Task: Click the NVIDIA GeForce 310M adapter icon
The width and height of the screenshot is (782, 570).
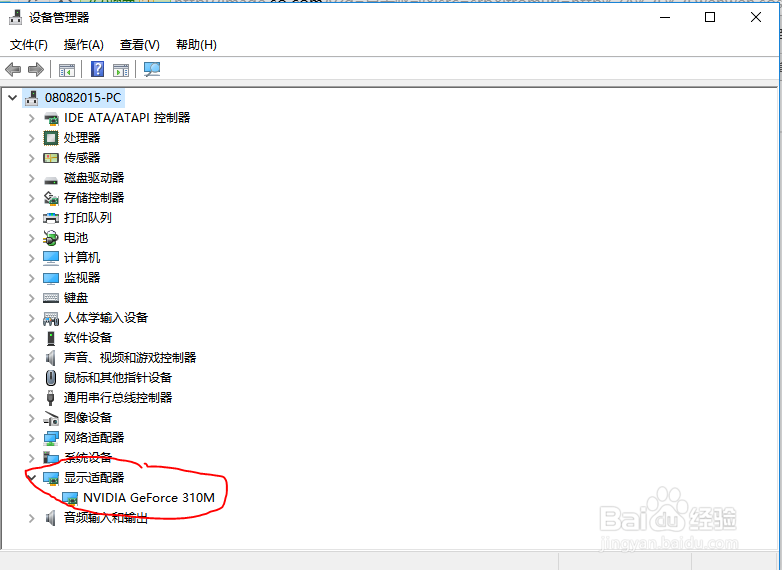Action: pos(70,498)
